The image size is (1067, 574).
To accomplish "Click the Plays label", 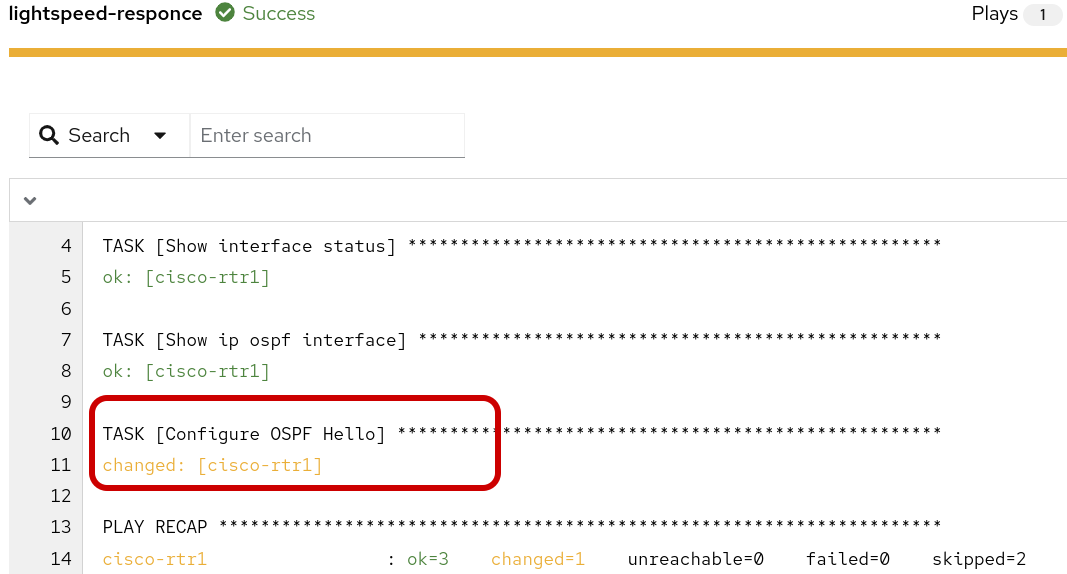I will click(x=994, y=14).
